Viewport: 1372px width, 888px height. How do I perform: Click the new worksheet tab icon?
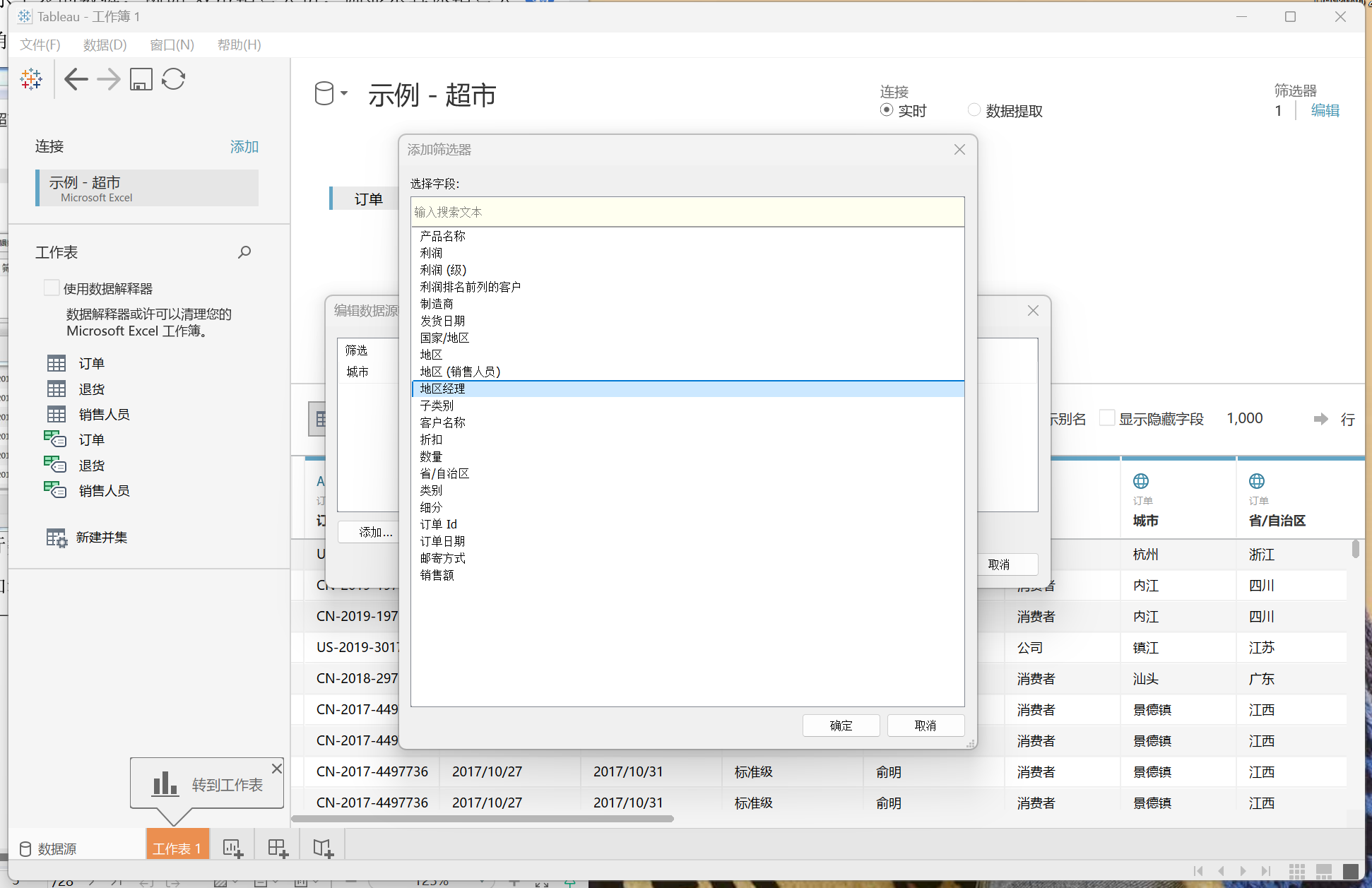(x=232, y=848)
